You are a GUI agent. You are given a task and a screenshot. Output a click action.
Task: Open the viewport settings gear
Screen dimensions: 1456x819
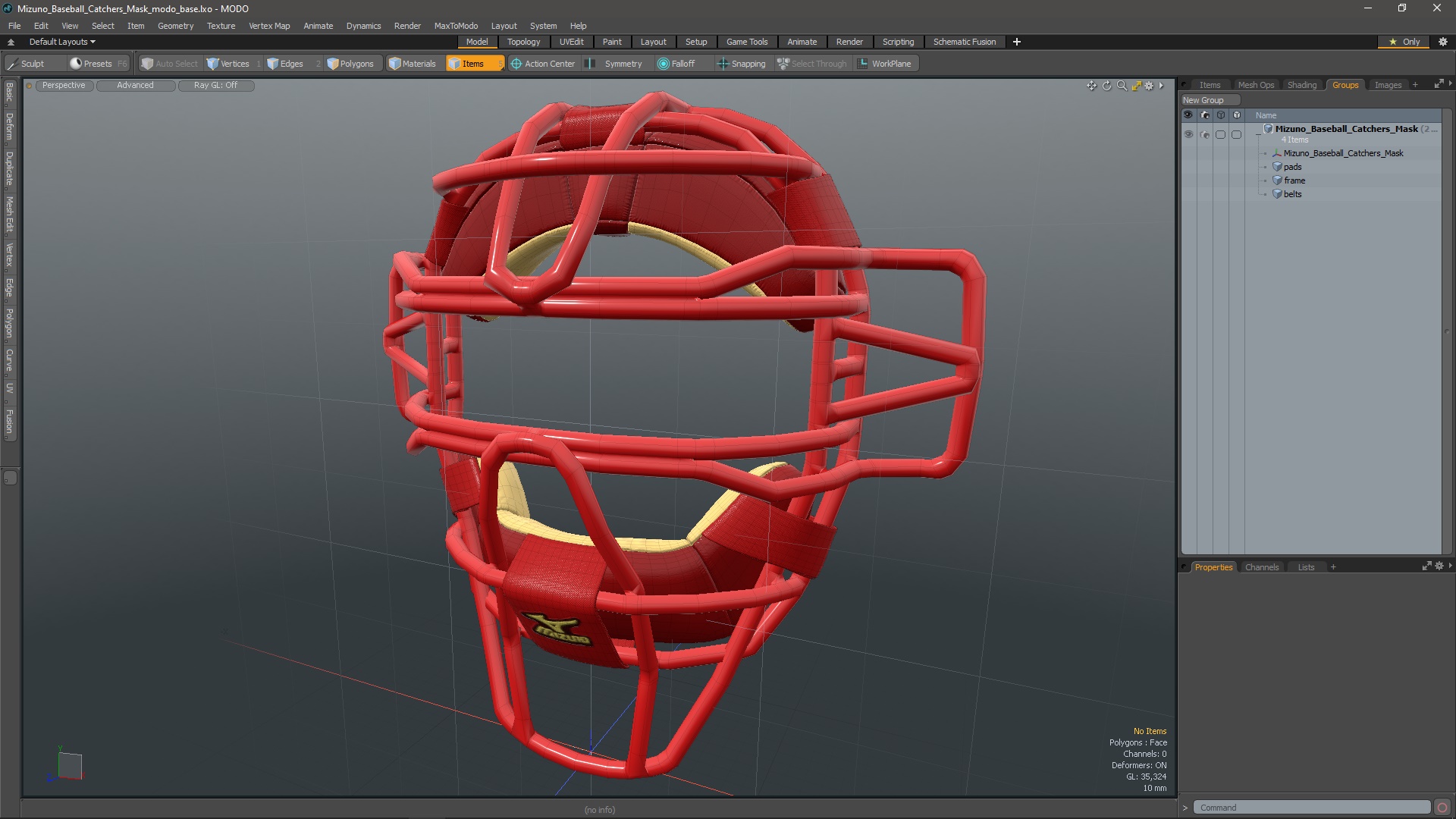1149,86
